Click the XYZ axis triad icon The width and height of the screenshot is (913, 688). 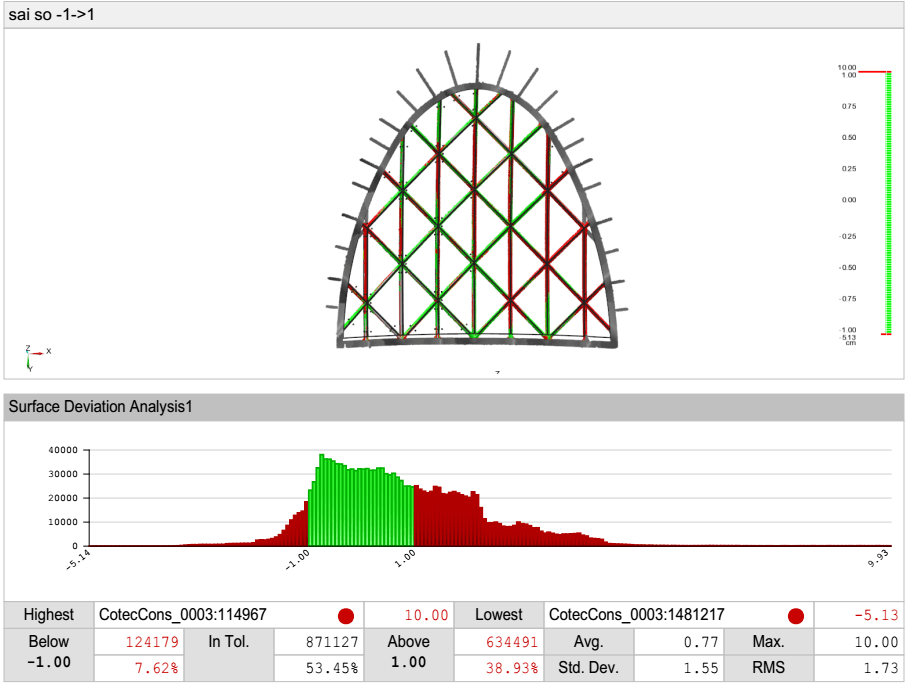point(33,355)
